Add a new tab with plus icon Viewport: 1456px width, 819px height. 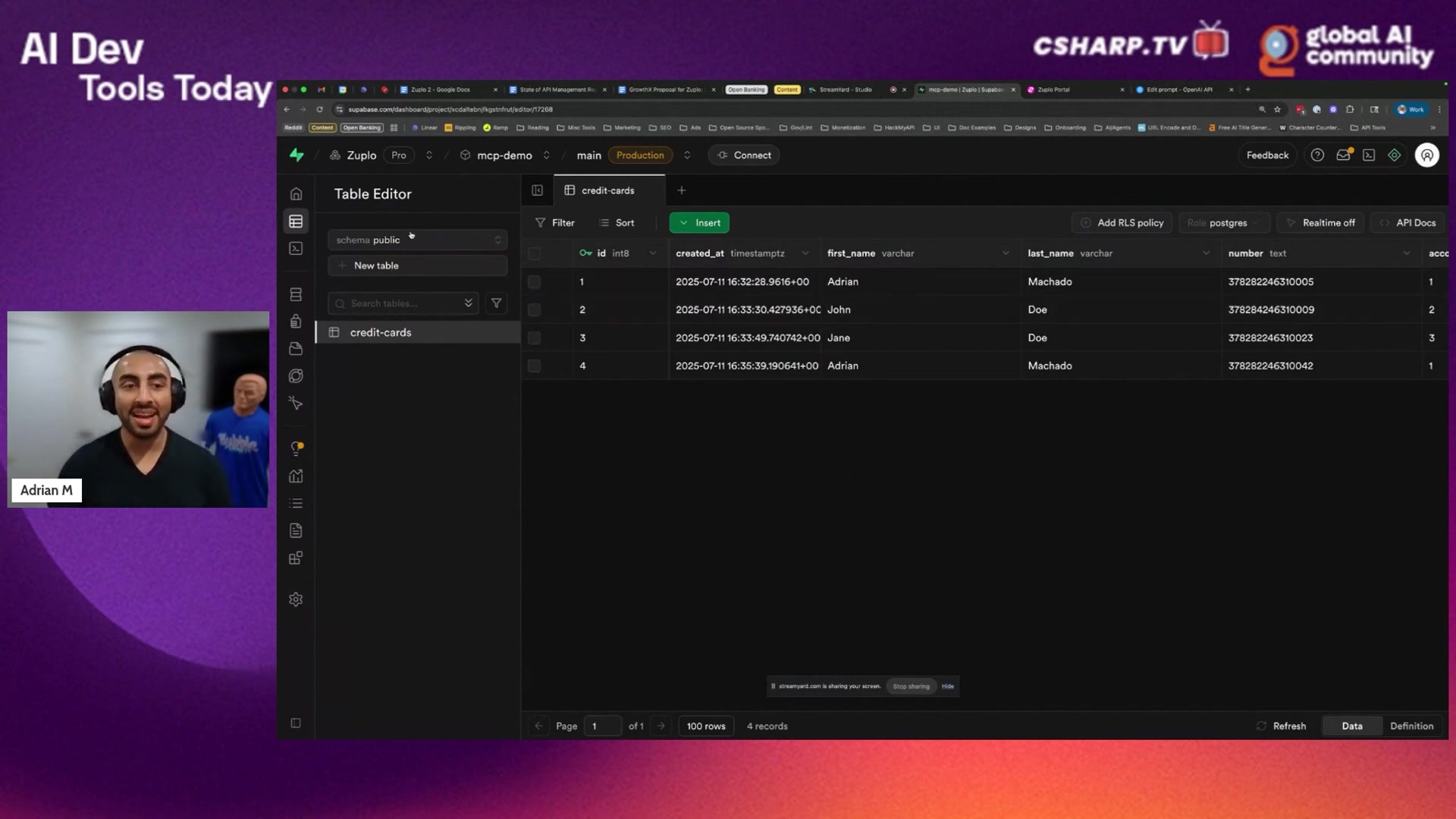(x=681, y=190)
